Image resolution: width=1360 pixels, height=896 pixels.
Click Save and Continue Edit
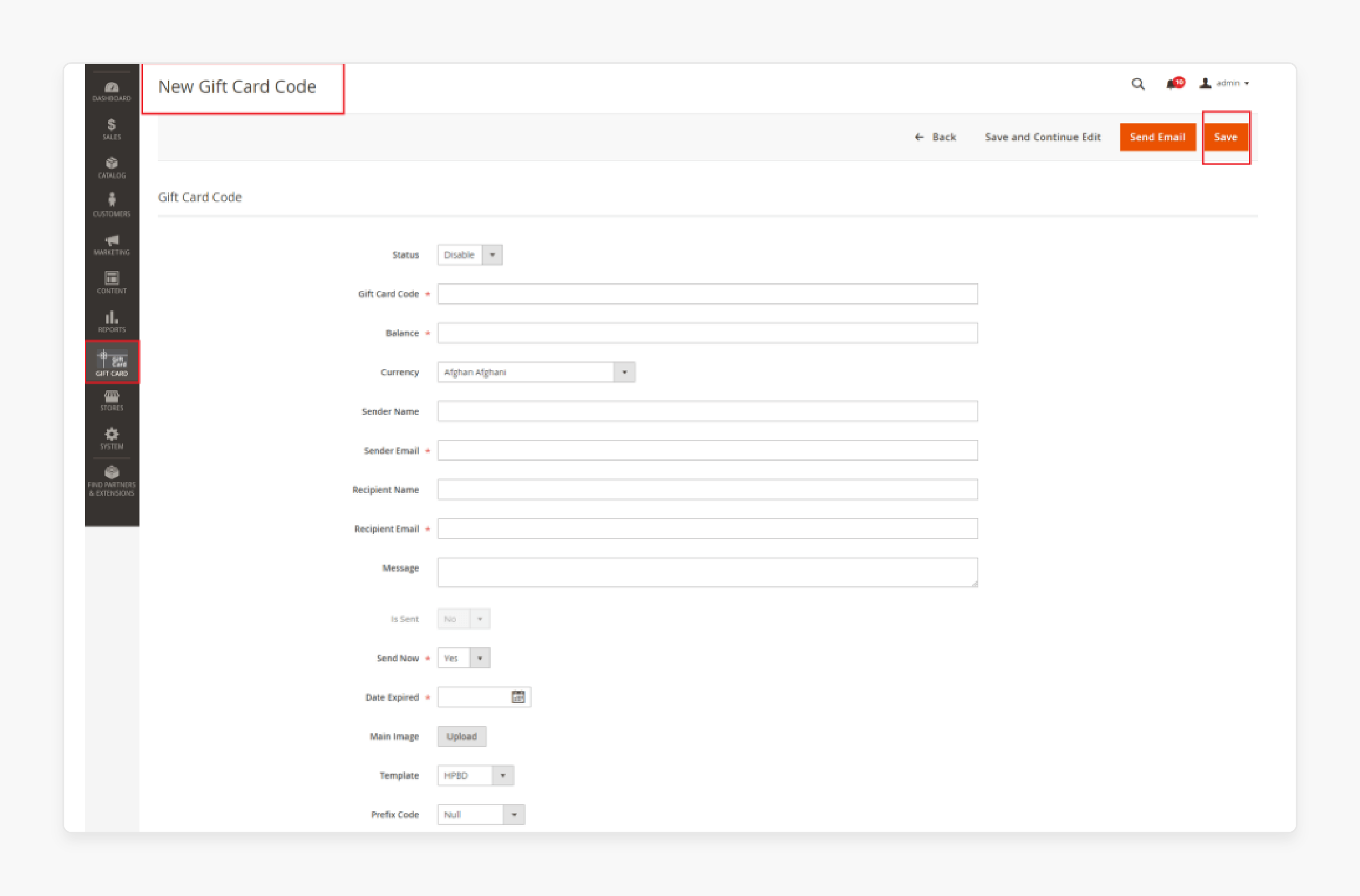click(x=1042, y=137)
